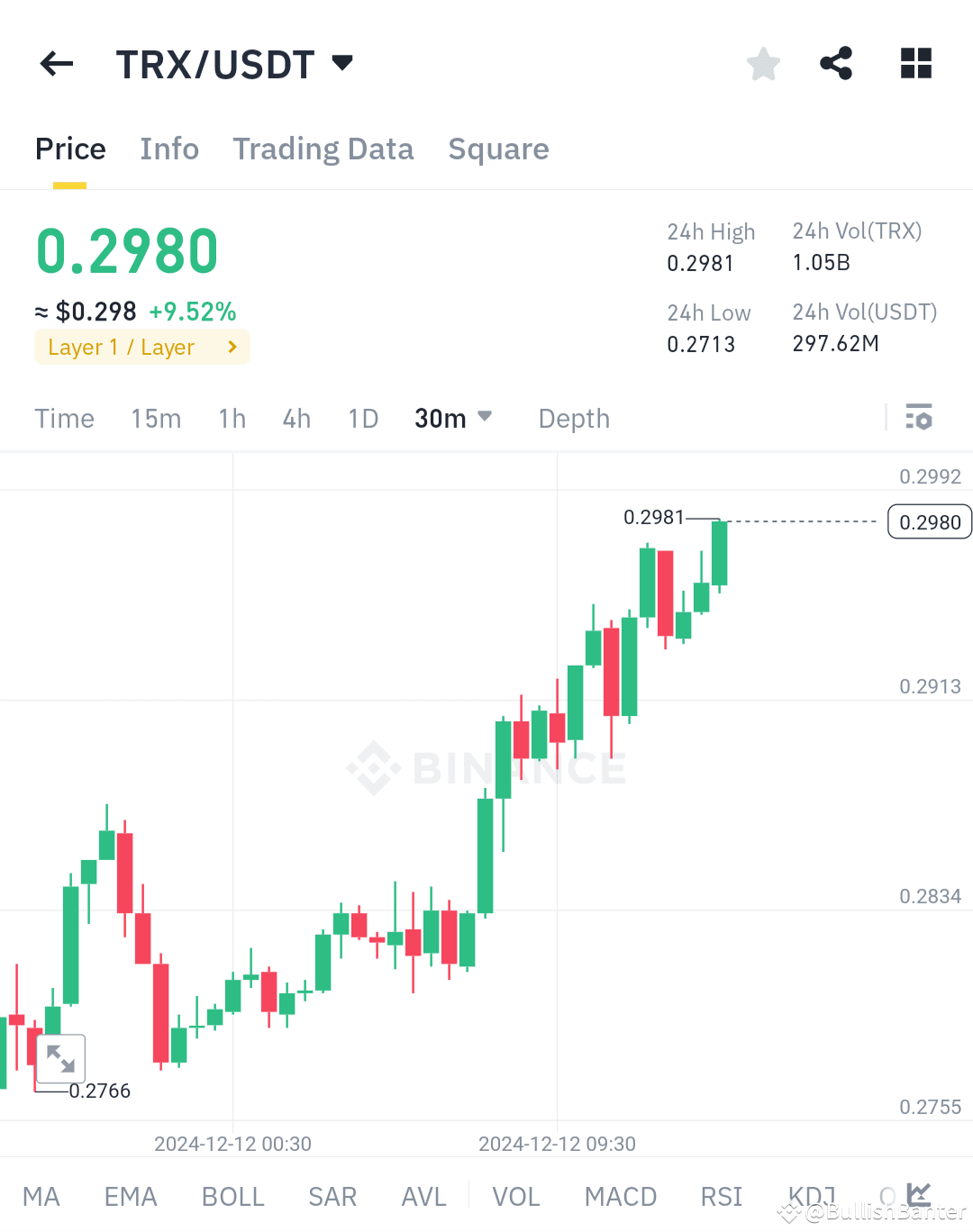Tap the 0.2980 current price label
This screenshot has height=1232, width=973.
coord(929,521)
